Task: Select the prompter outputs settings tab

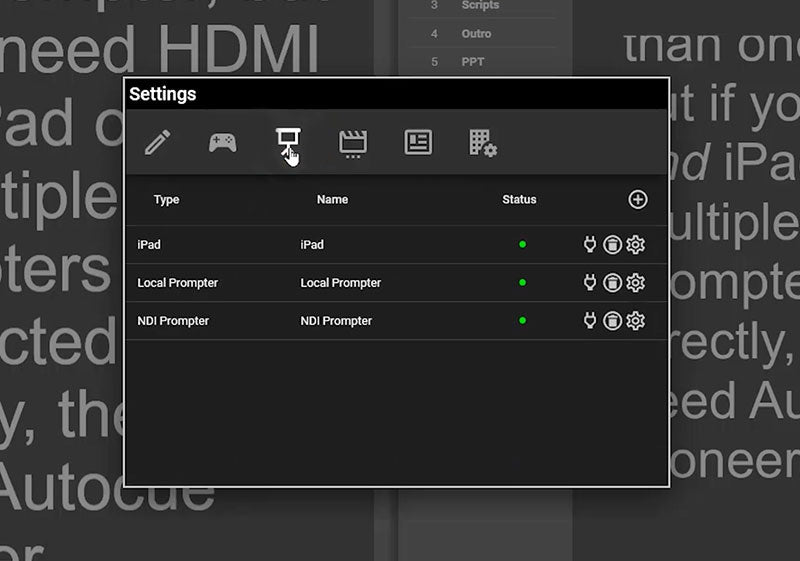Action: 288,143
